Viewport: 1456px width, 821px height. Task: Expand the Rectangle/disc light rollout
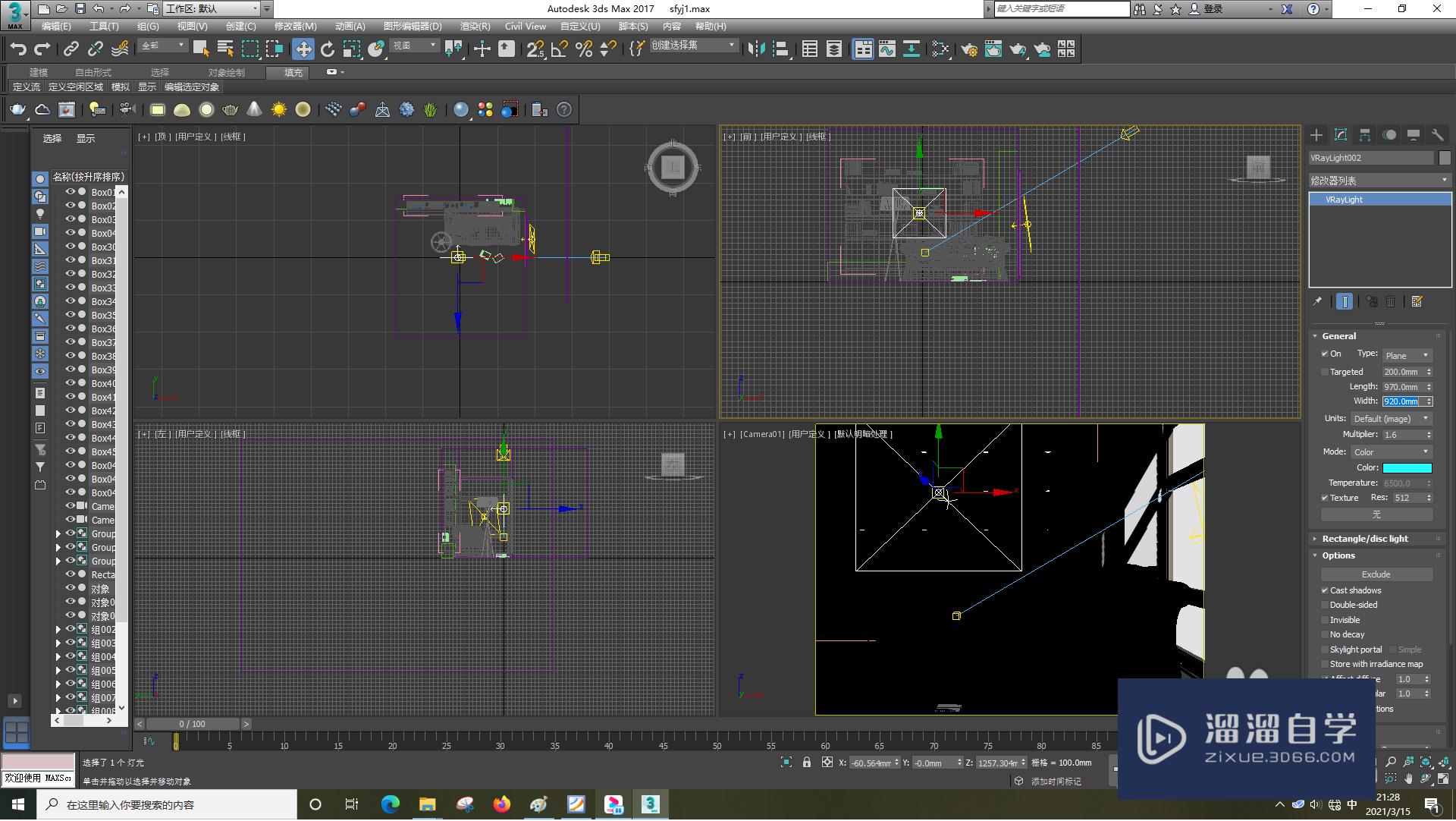pos(1365,539)
